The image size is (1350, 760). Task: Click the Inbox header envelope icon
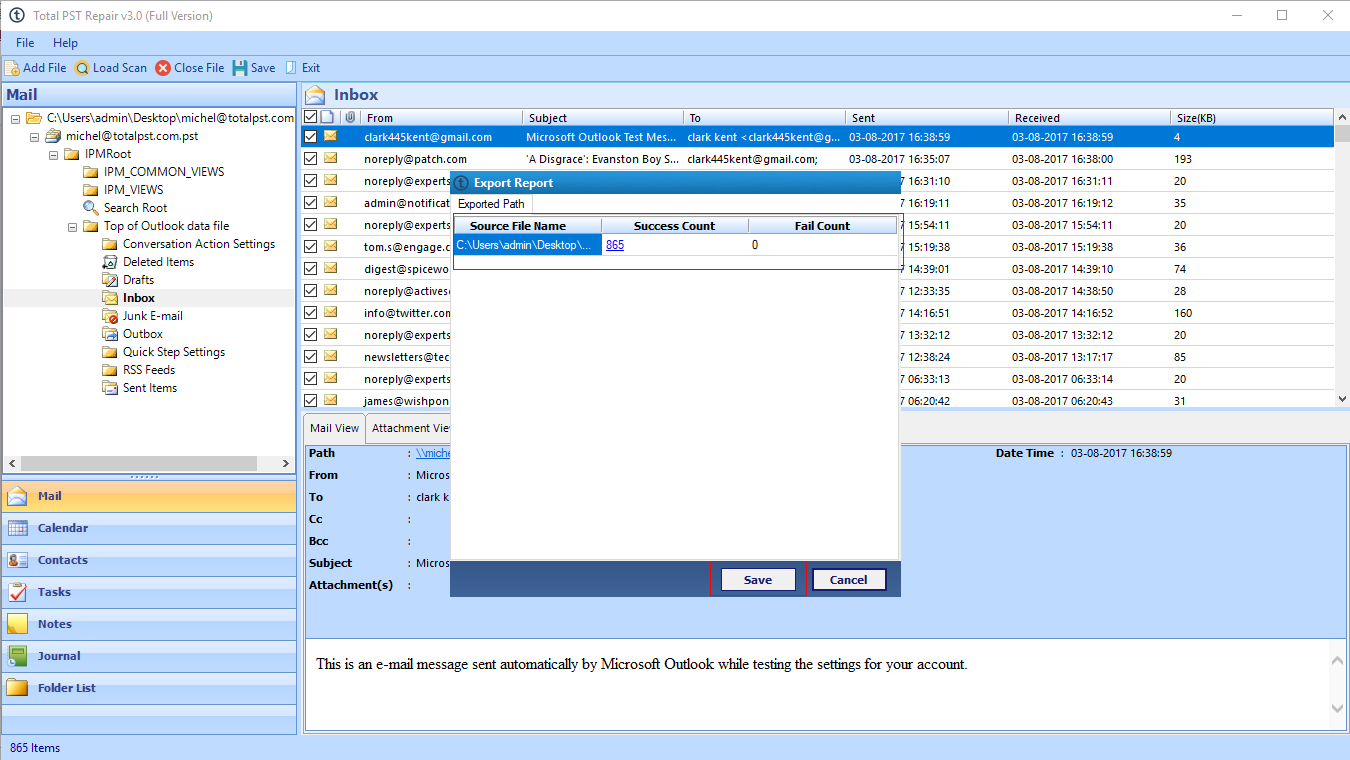coord(316,95)
